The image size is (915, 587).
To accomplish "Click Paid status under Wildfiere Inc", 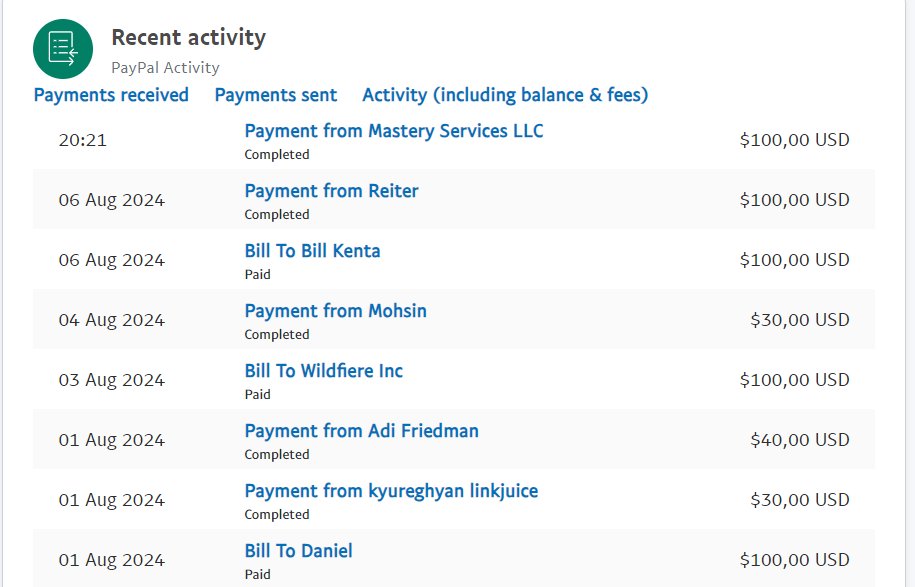I will [x=257, y=394].
